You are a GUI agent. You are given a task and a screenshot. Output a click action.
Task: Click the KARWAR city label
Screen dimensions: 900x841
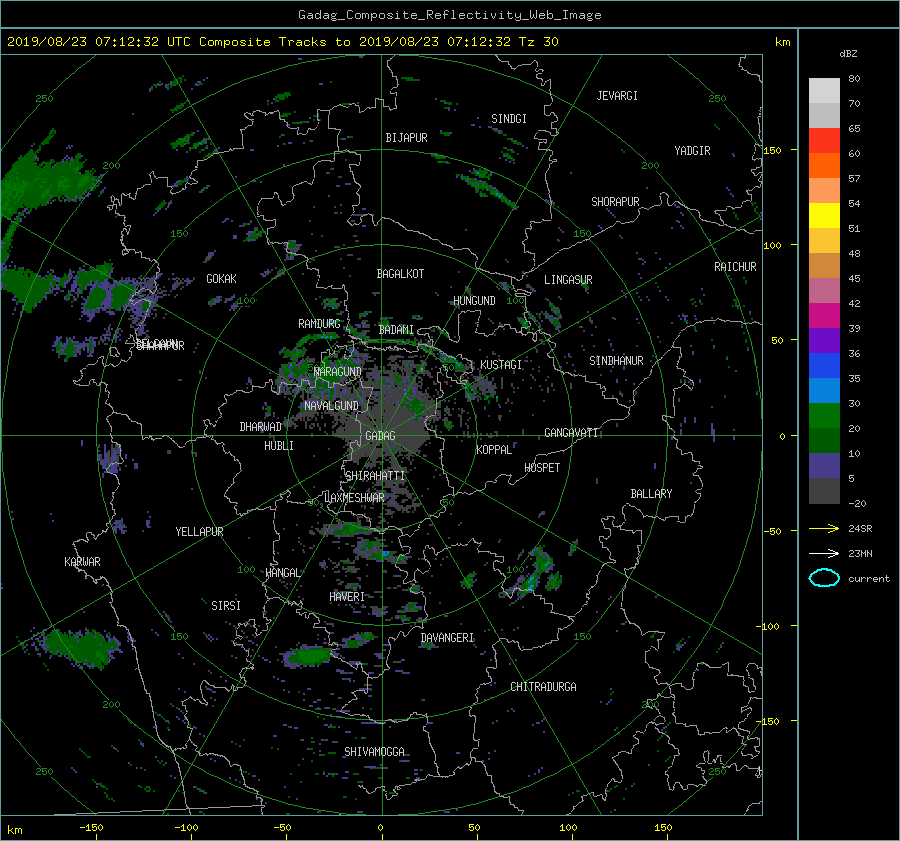[82, 562]
